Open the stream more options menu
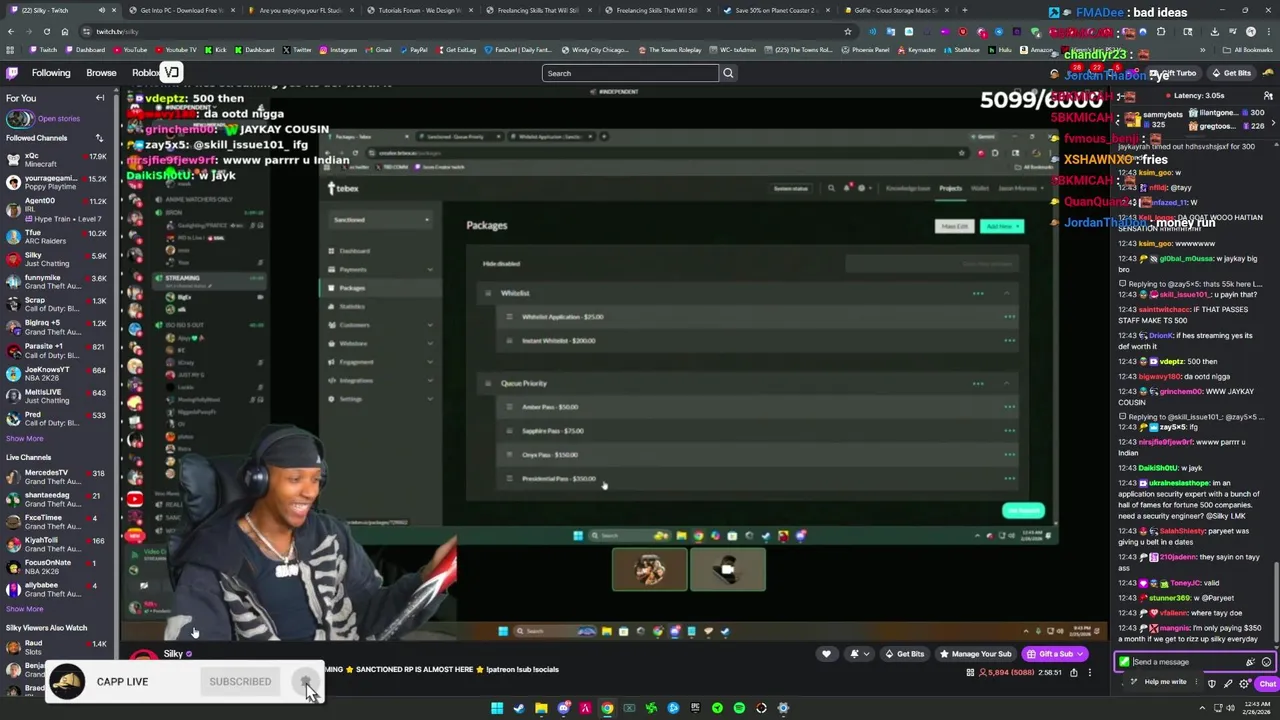This screenshot has width=1280, height=720. coord(1090,673)
